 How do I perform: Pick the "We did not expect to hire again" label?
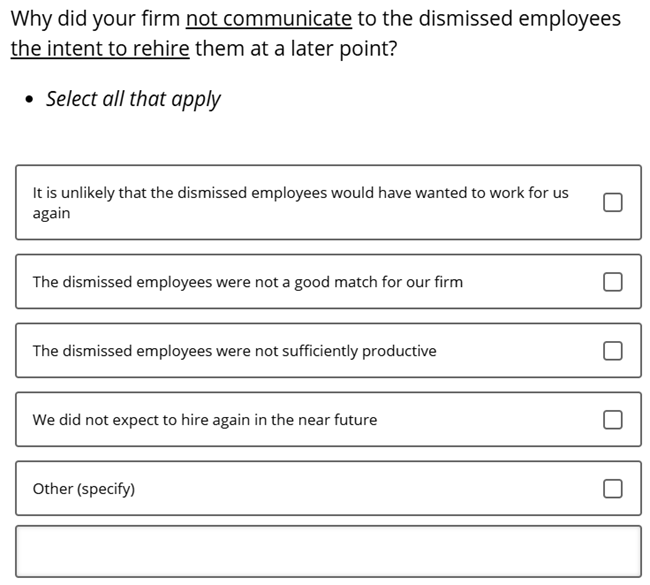coord(140,420)
